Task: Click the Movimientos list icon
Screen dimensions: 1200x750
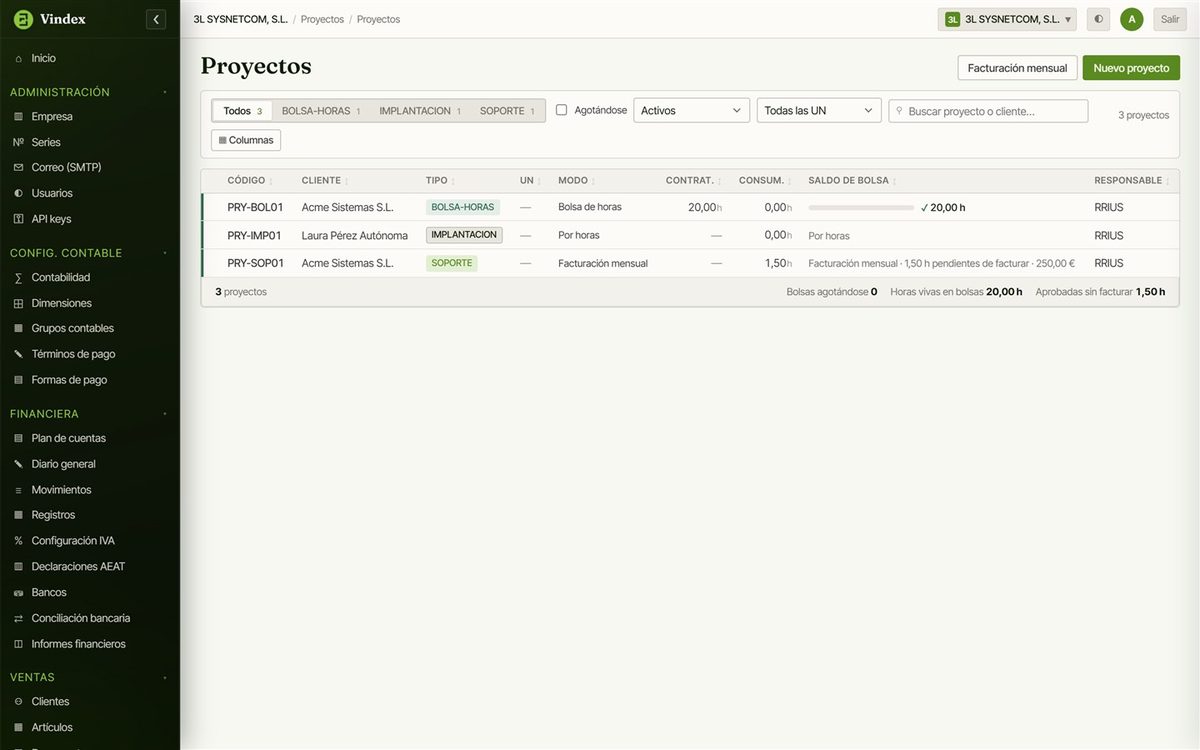Action: point(18,490)
